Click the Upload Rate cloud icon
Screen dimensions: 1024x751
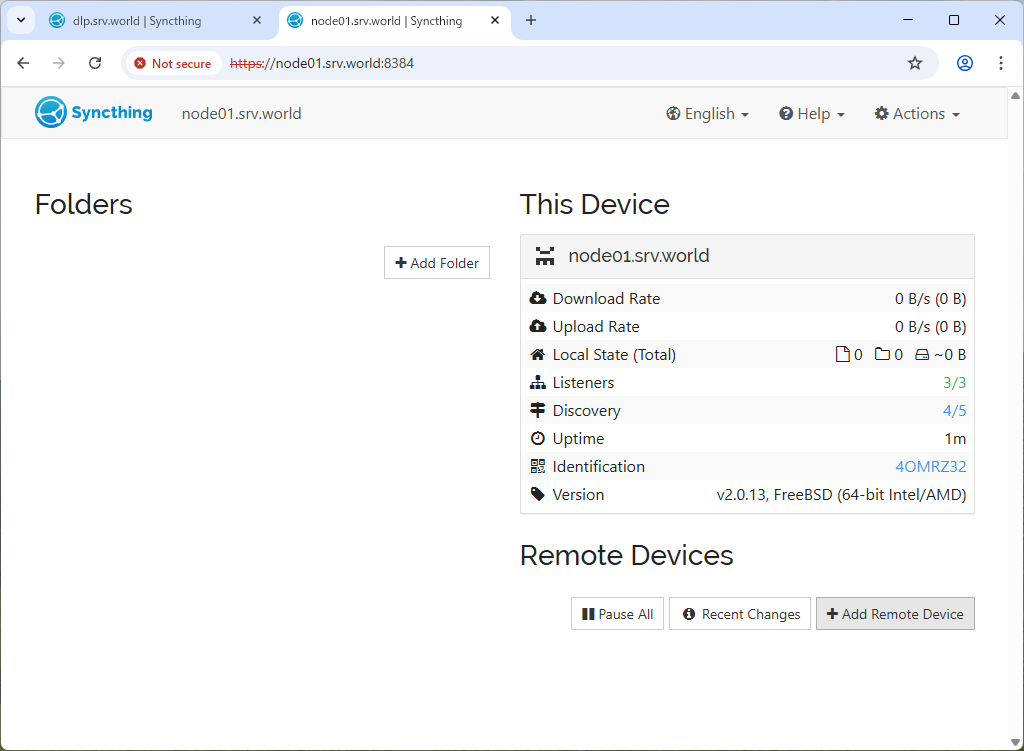click(x=538, y=326)
